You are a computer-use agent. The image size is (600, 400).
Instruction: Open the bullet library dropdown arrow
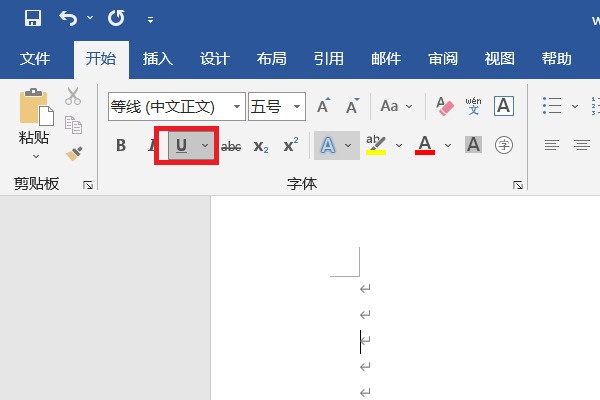(575, 106)
